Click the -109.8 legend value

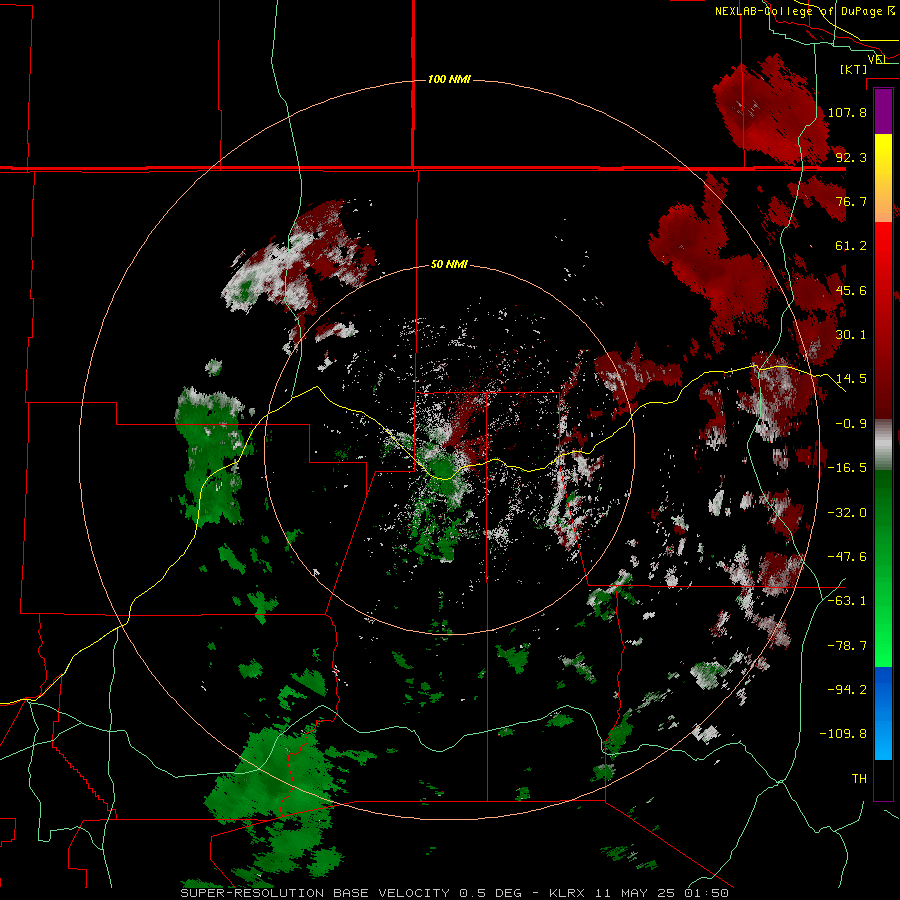point(844,734)
